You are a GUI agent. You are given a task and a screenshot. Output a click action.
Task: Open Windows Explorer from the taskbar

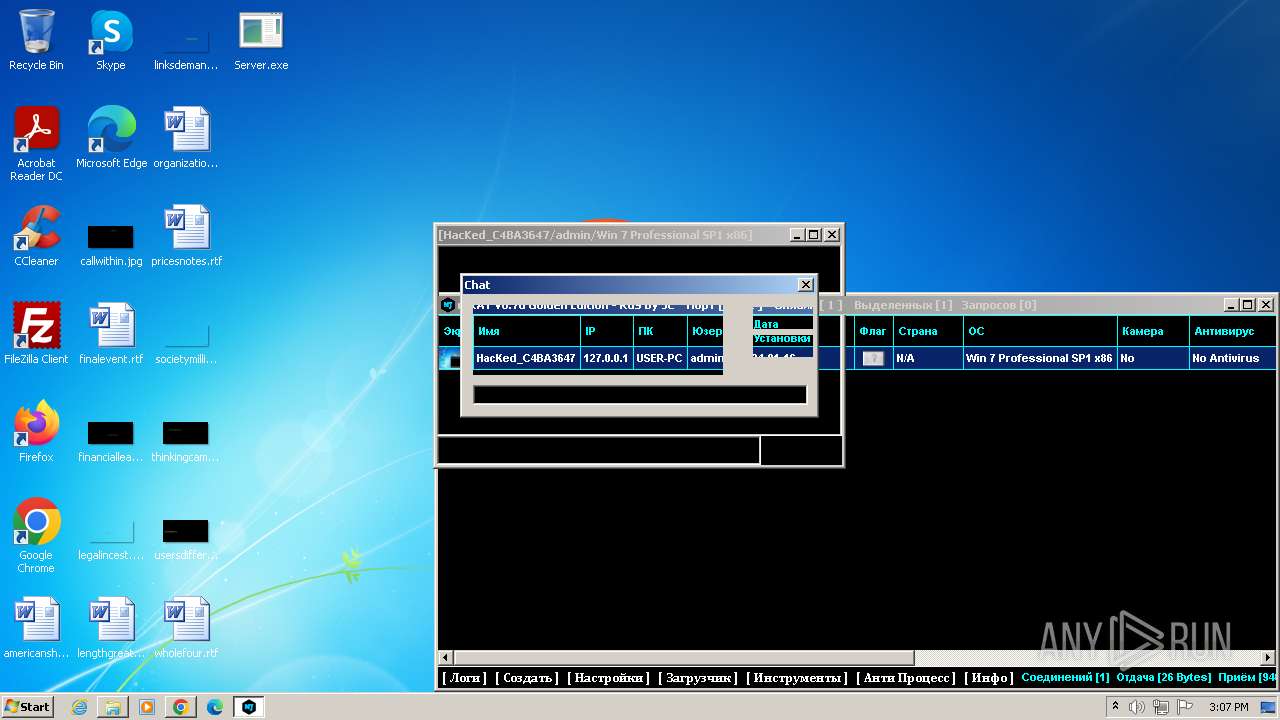click(x=113, y=707)
